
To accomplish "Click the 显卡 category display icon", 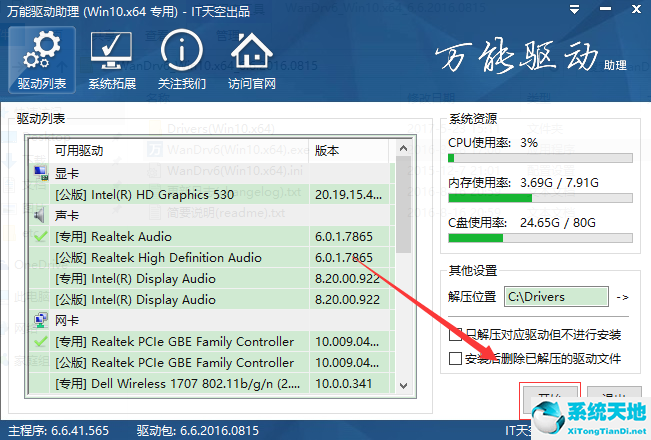I will click(x=41, y=174).
